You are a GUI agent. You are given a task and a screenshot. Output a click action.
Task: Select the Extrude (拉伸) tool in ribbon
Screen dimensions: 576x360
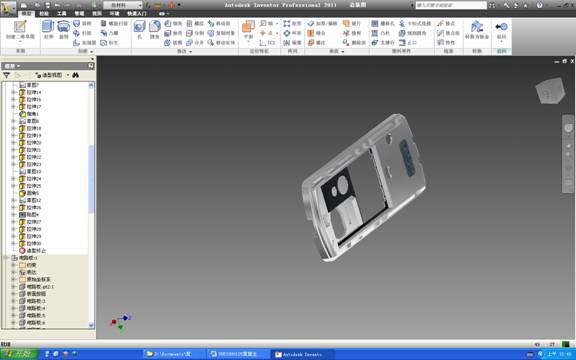(x=48, y=29)
